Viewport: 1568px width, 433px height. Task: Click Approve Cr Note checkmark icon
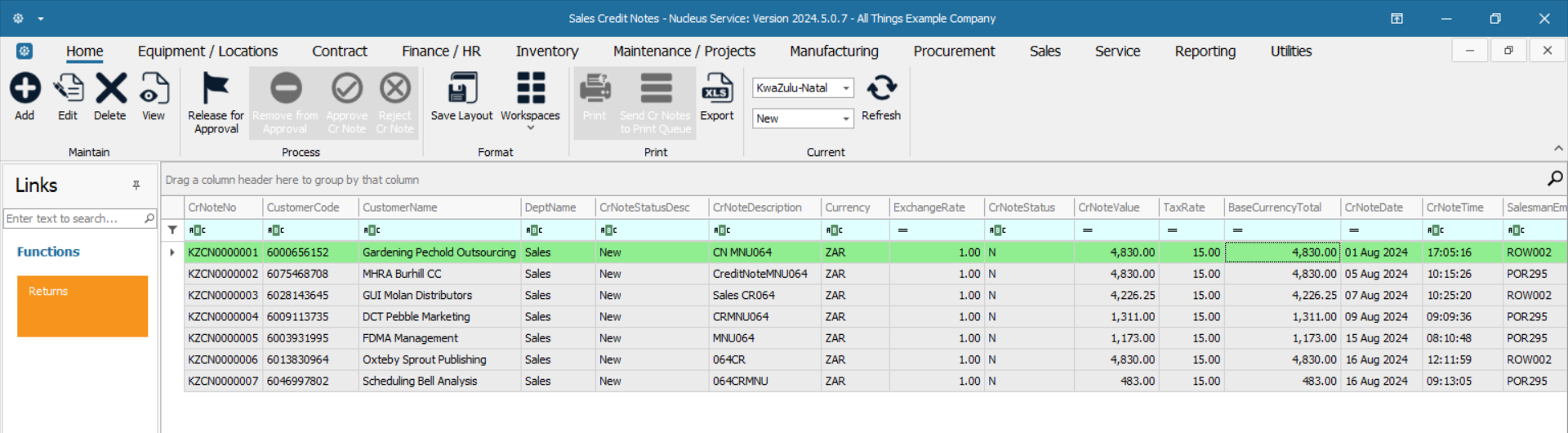[x=347, y=88]
